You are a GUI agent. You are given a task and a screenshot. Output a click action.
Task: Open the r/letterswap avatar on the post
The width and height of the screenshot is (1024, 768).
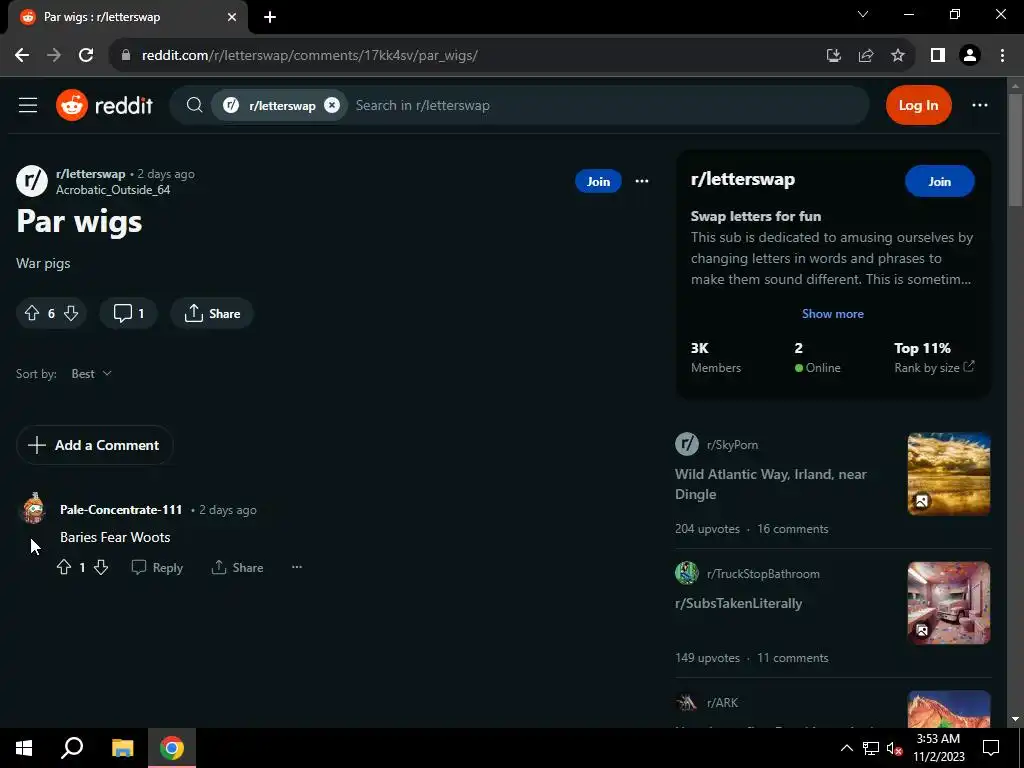[x=32, y=181]
